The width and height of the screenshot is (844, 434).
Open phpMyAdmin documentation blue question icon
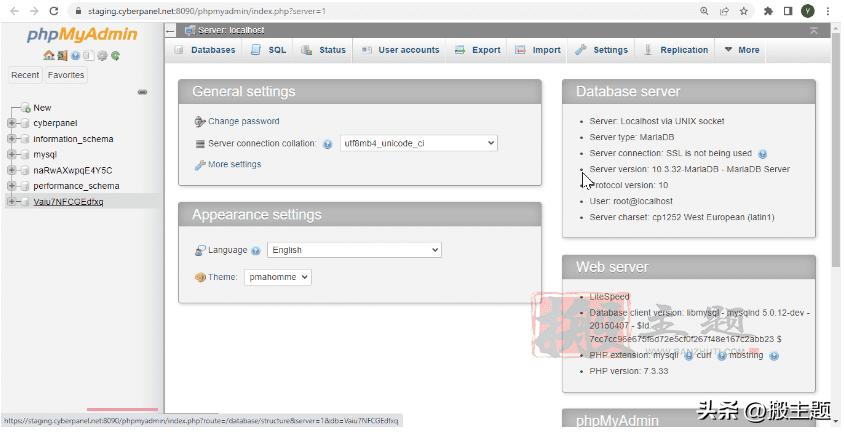tap(75, 55)
